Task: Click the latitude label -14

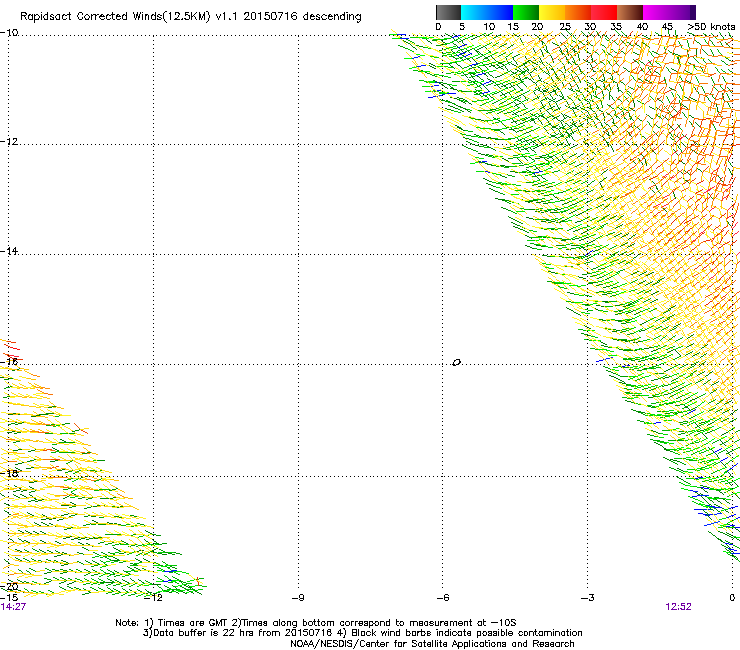Action: [x=9, y=251]
